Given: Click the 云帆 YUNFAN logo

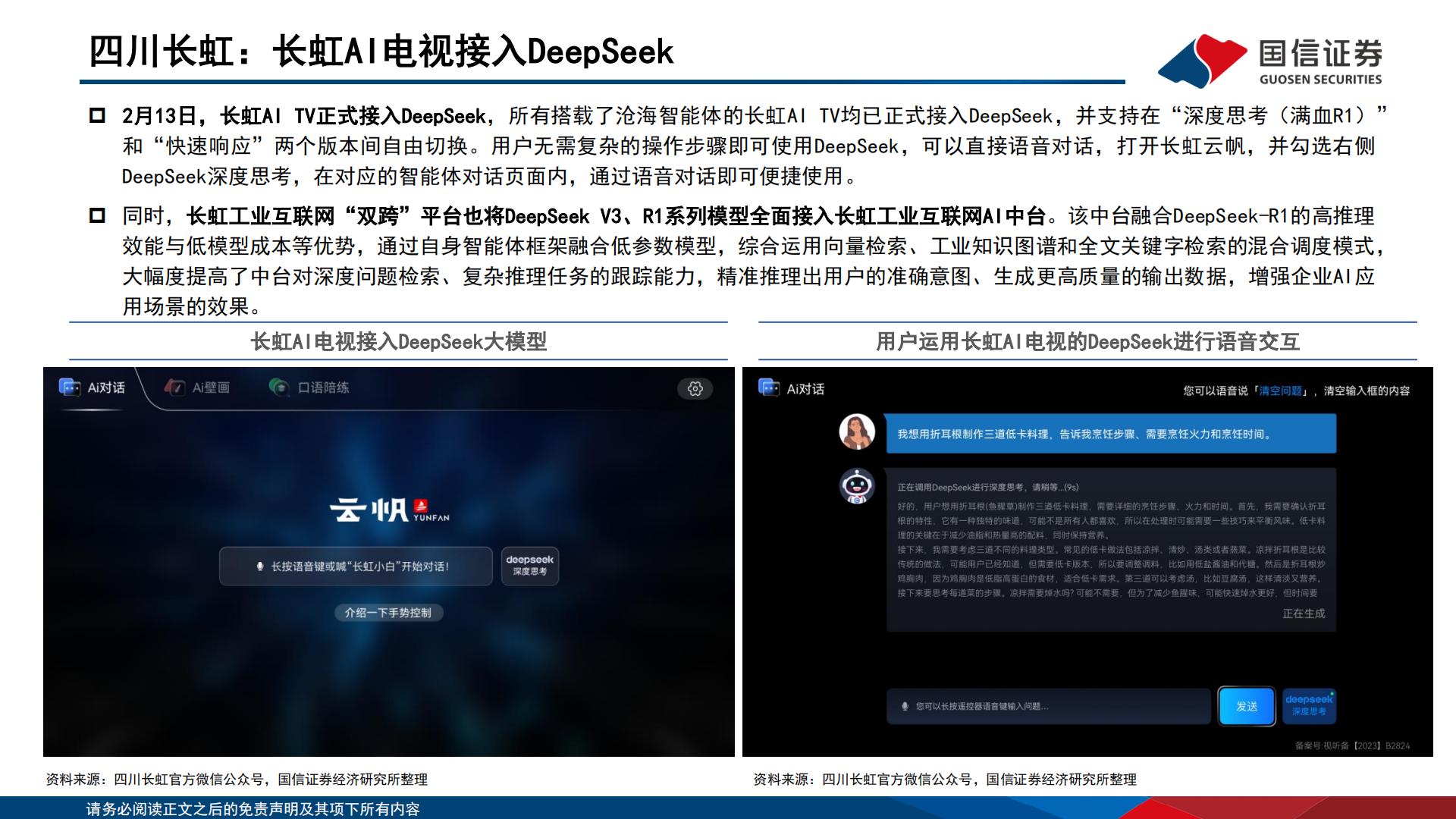Looking at the screenshot, I should point(389,510).
